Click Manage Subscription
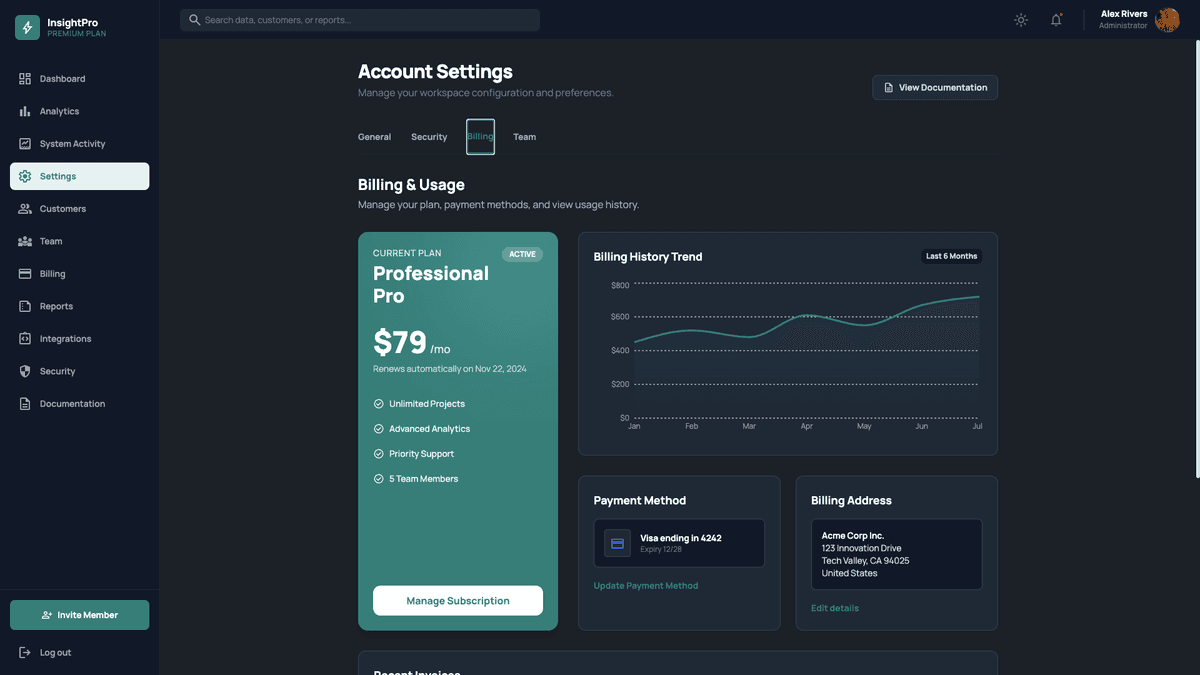Image resolution: width=1200 pixels, height=675 pixels. point(458,600)
